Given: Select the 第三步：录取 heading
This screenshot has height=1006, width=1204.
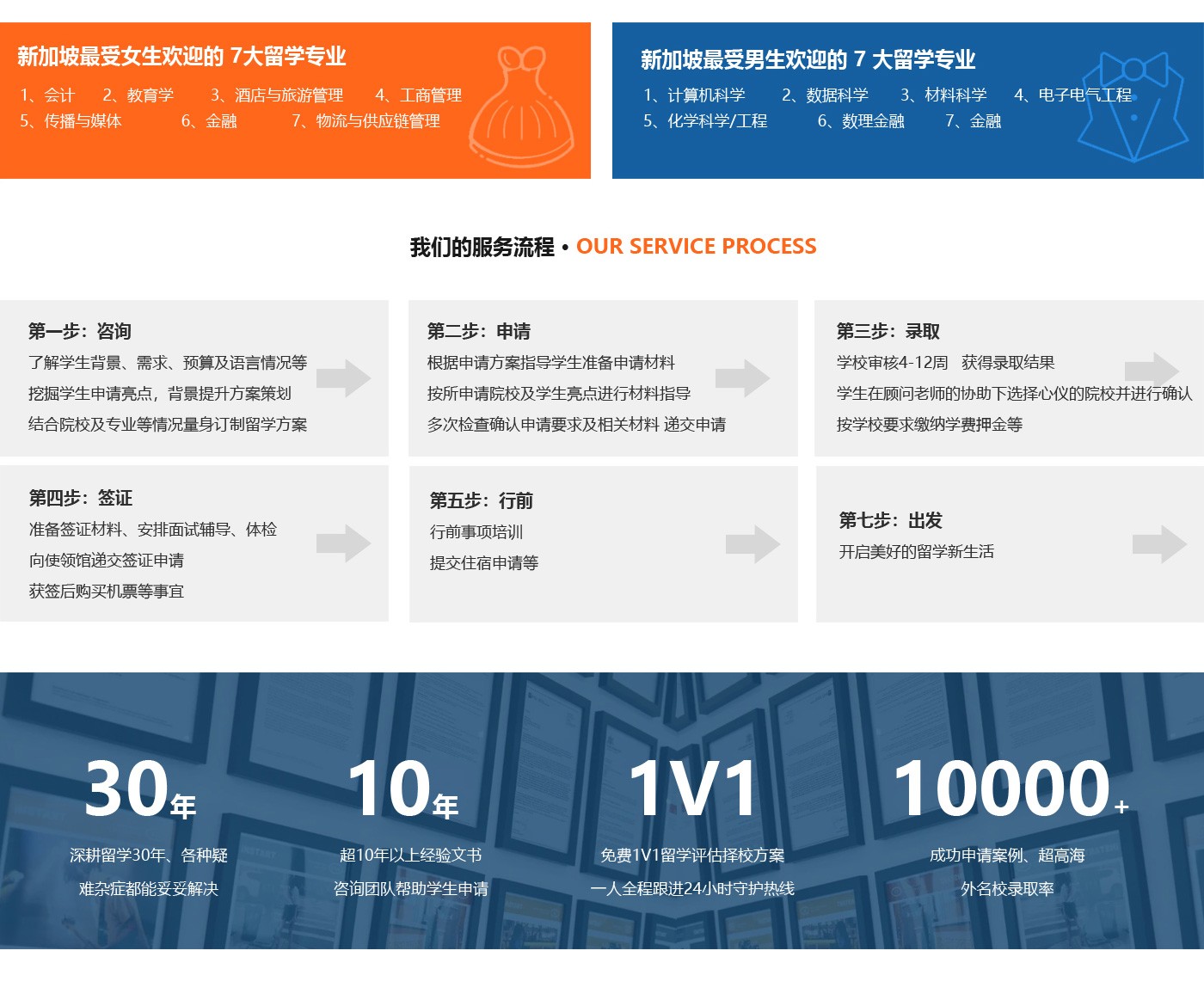Looking at the screenshot, I should [x=888, y=332].
